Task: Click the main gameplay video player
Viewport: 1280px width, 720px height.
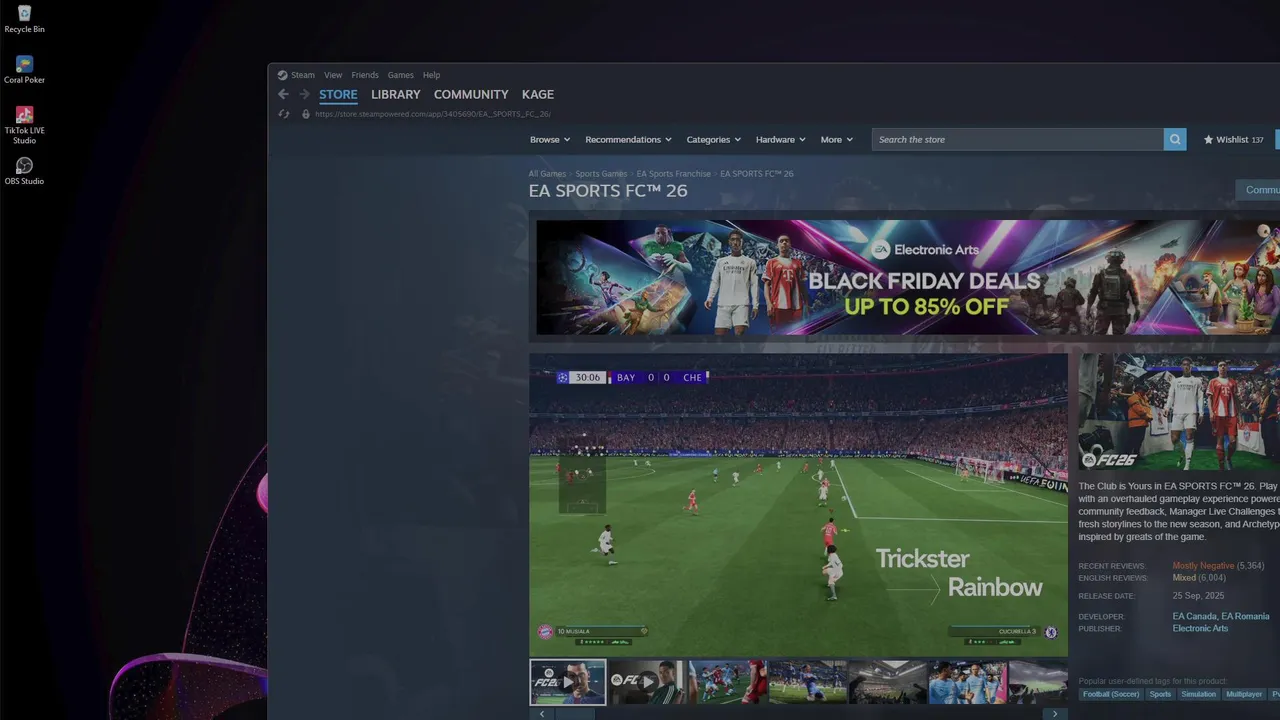Action: click(x=798, y=505)
